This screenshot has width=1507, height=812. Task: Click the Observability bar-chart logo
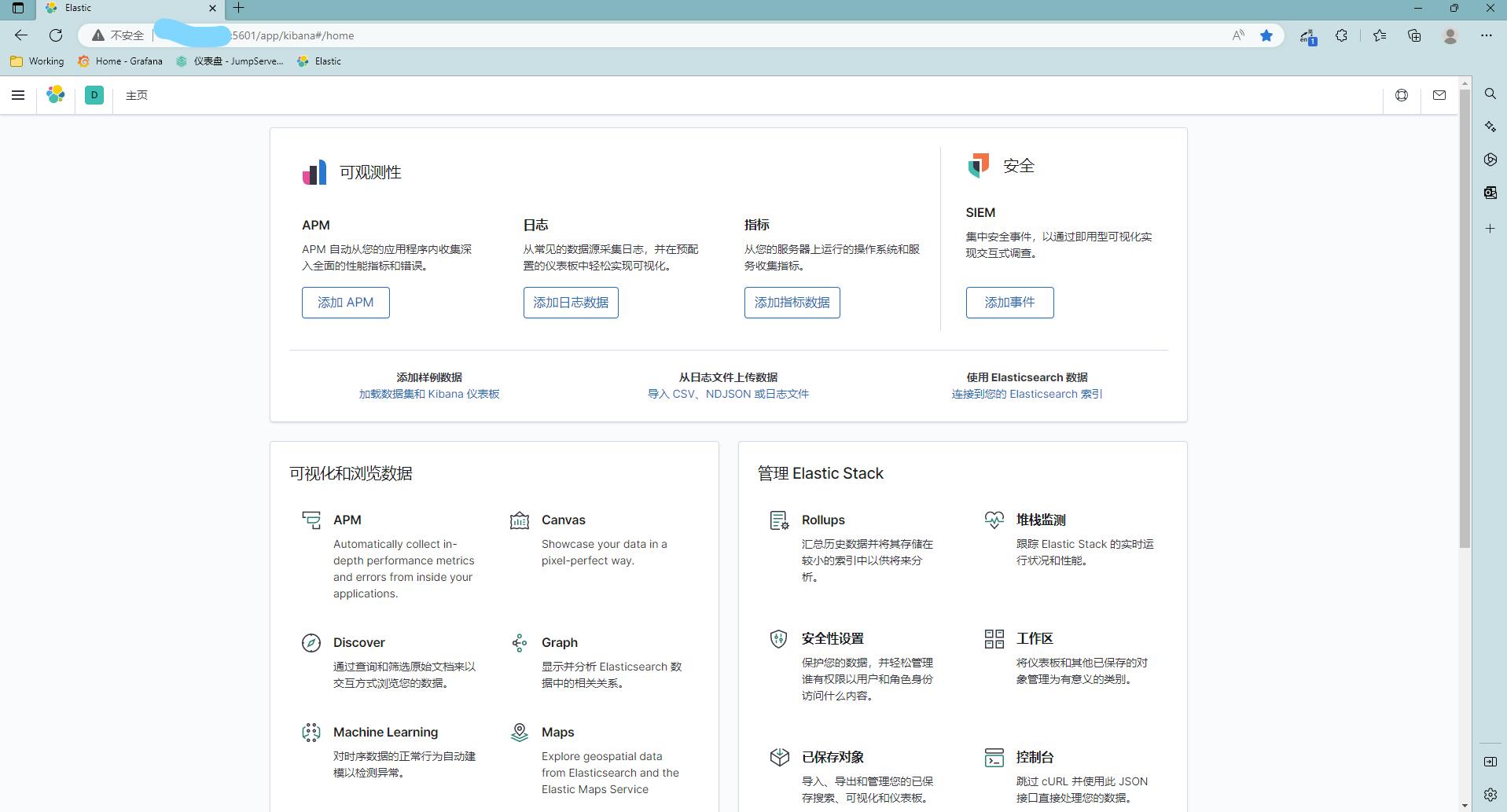(314, 172)
